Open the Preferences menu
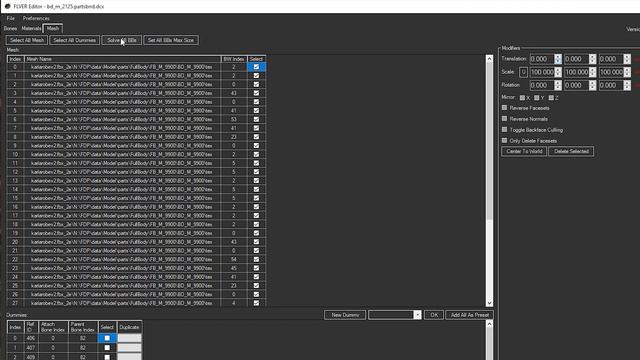Image resolution: width=640 pixels, height=360 pixels. (36, 18)
